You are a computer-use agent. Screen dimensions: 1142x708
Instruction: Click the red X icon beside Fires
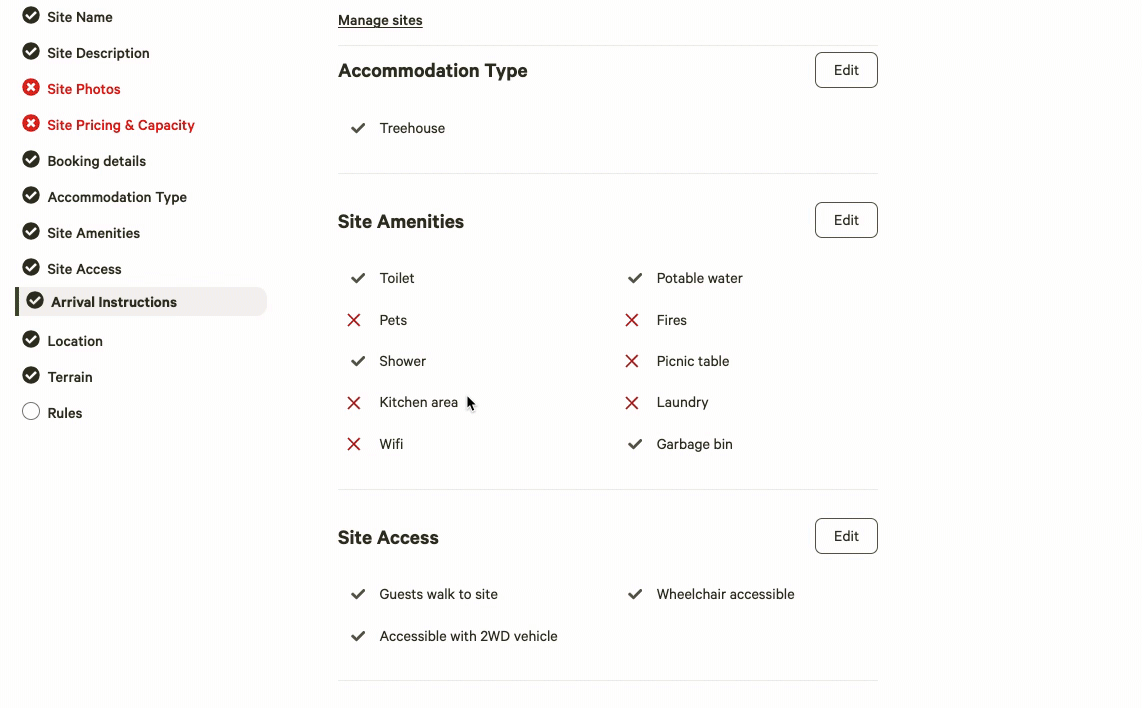coord(631,320)
